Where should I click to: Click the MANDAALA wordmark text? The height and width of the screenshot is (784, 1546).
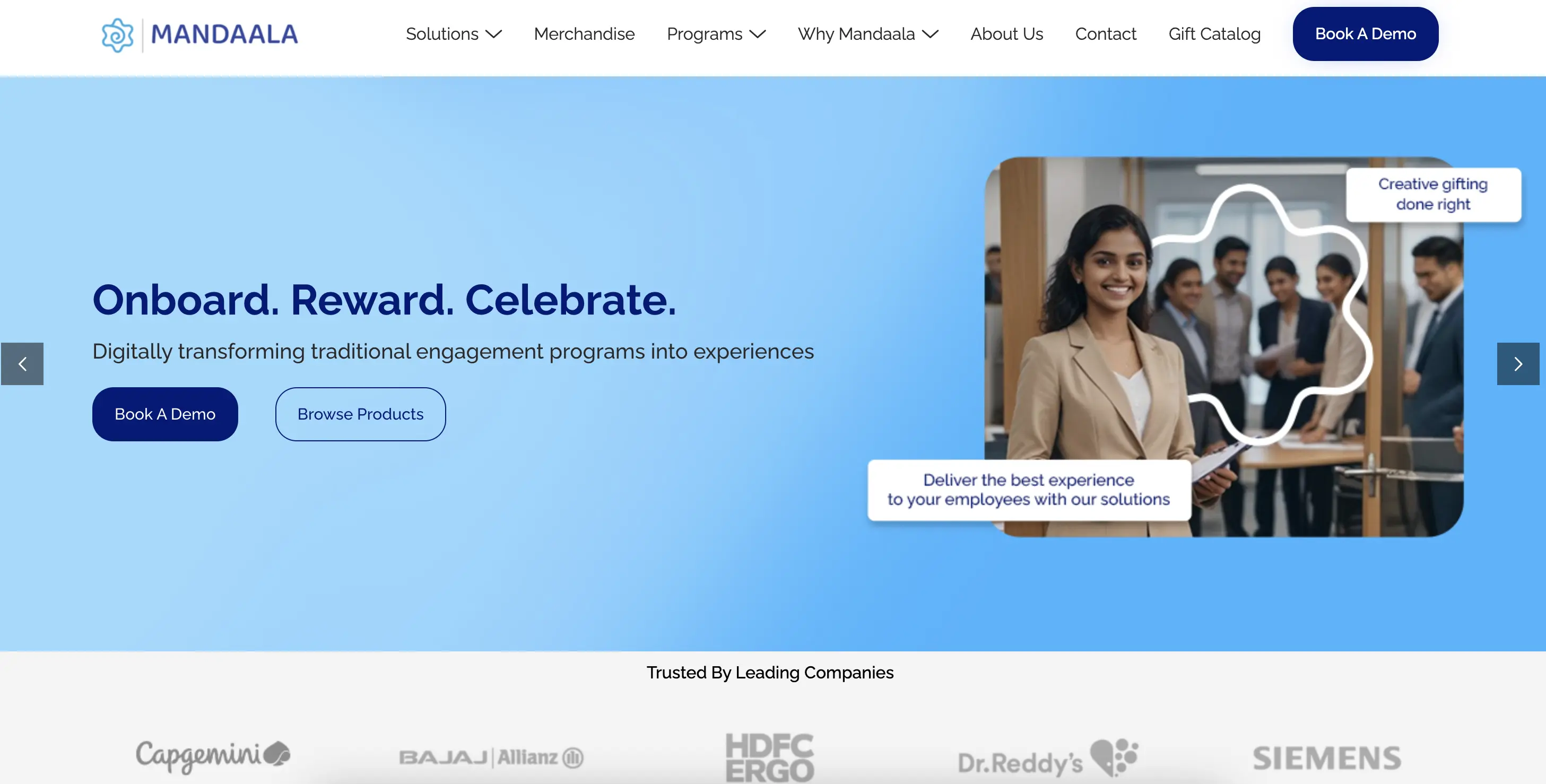[x=224, y=35]
